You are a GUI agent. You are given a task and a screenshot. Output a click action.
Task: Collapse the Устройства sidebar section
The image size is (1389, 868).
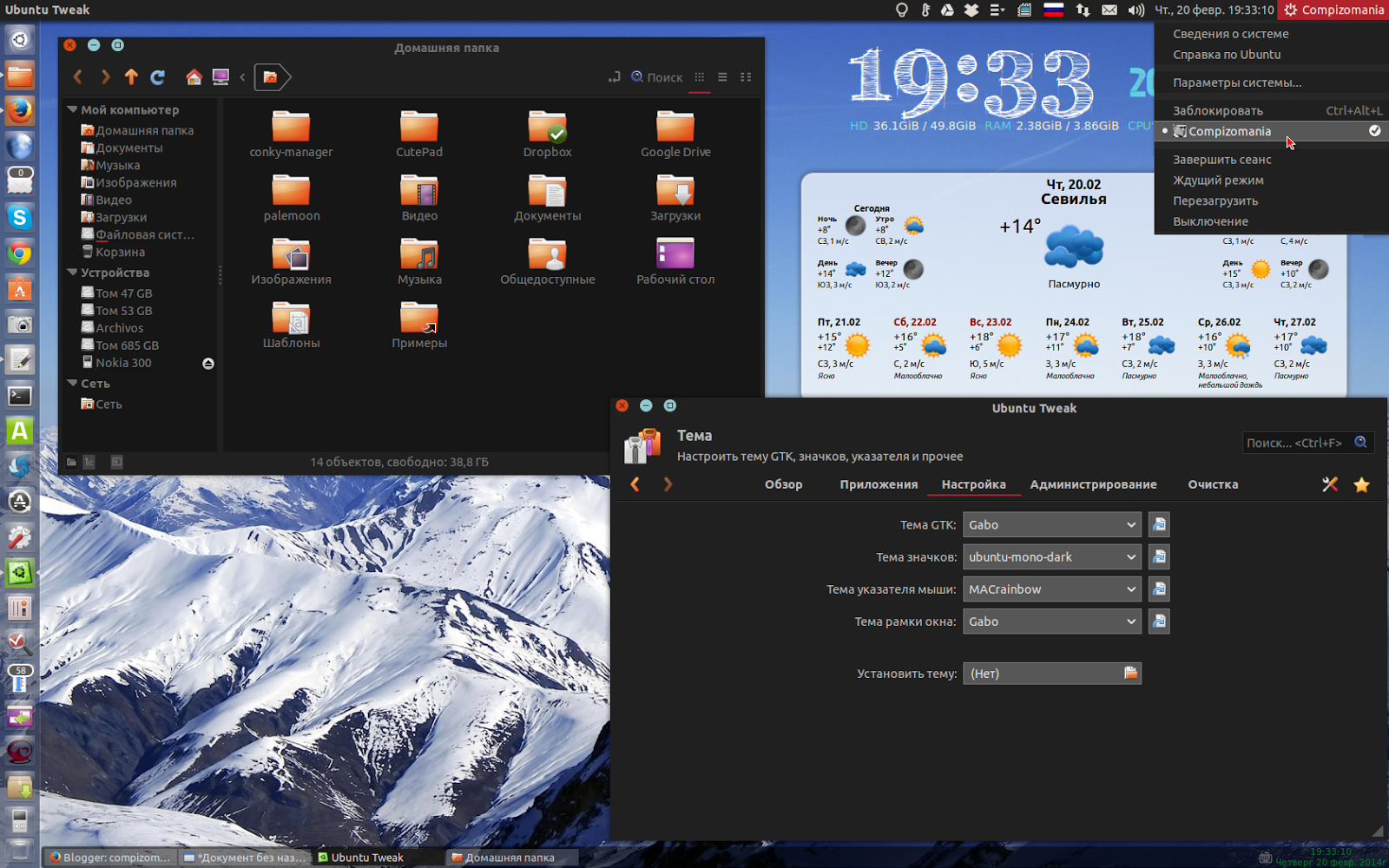[72, 273]
